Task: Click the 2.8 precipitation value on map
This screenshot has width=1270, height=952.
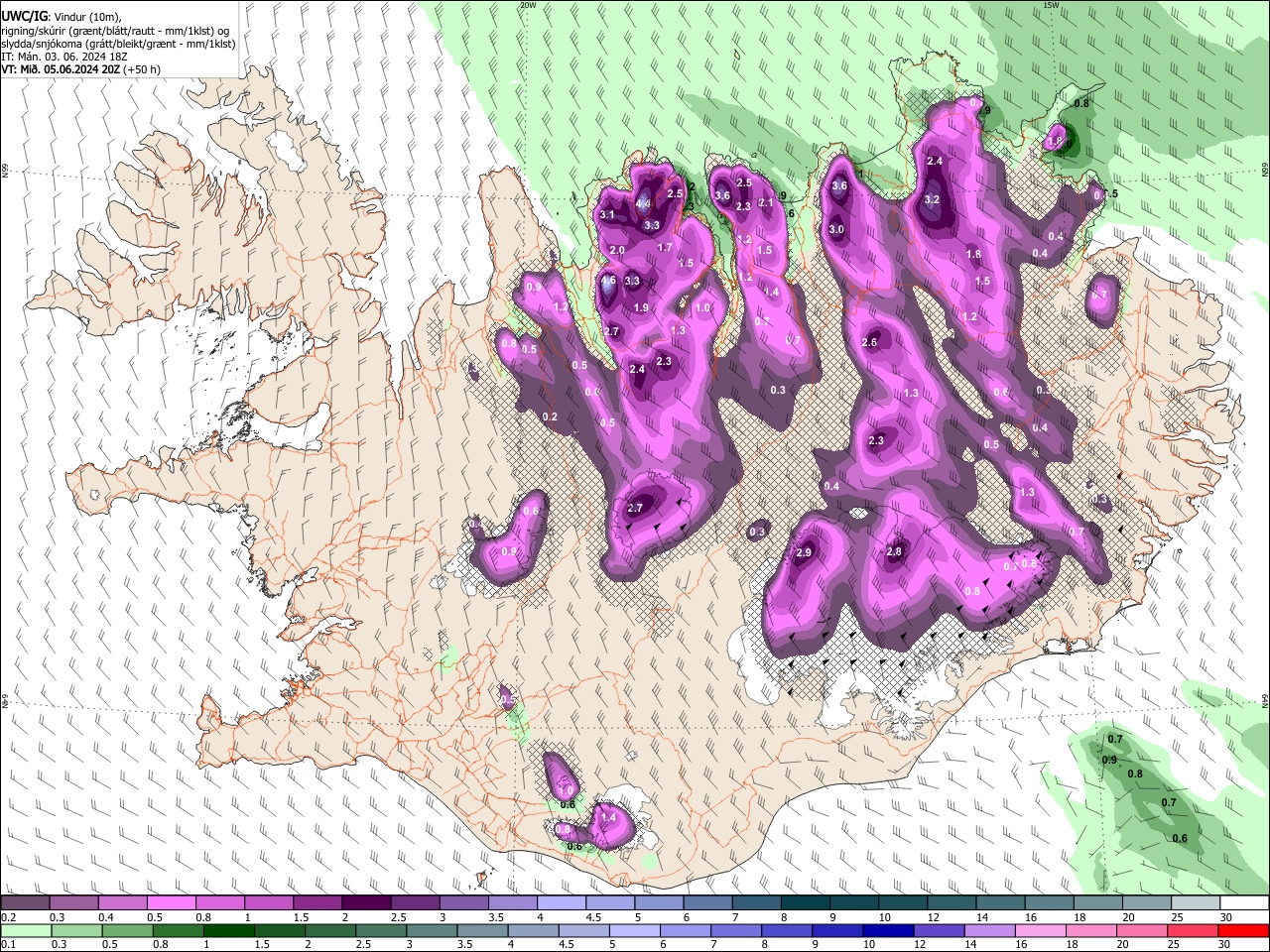Action: click(894, 551)
